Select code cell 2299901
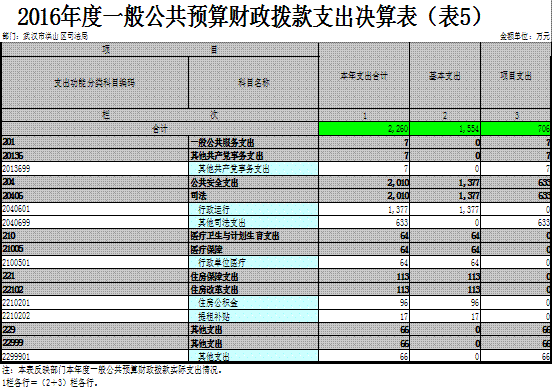Screen dimensions: 553x391 [x=95, y=356]
